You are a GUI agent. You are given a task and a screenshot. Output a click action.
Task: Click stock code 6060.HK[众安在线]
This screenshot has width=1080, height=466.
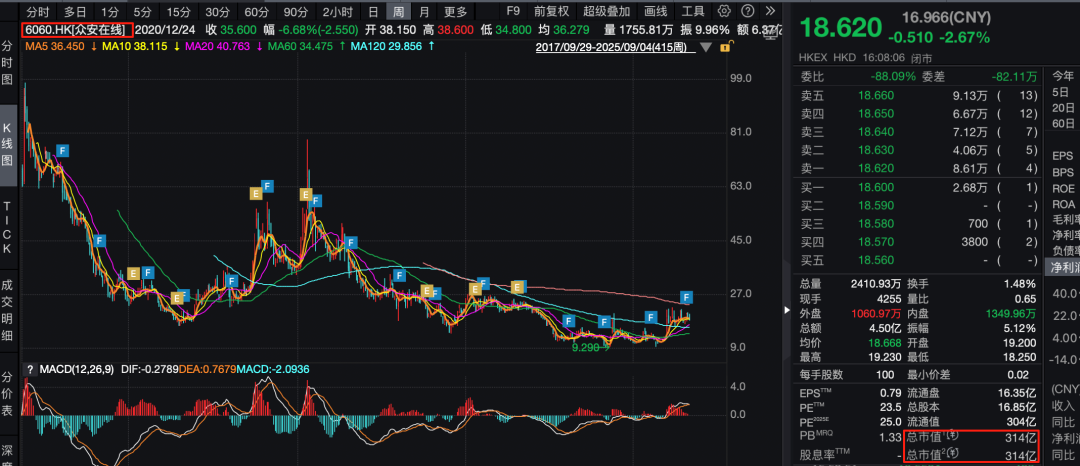click(x=76, y=30)
